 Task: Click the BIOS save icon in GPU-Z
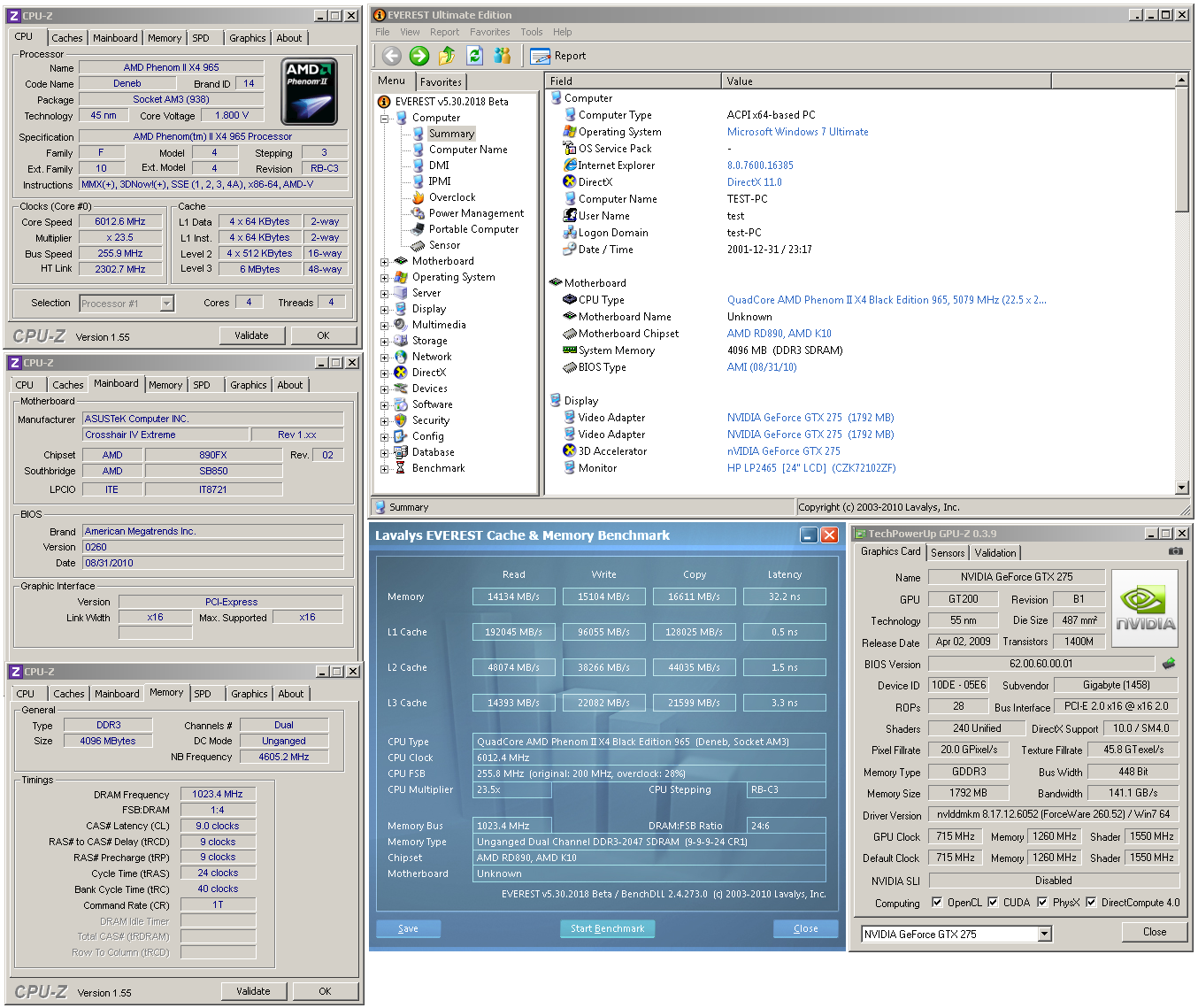coord(1169,663)
